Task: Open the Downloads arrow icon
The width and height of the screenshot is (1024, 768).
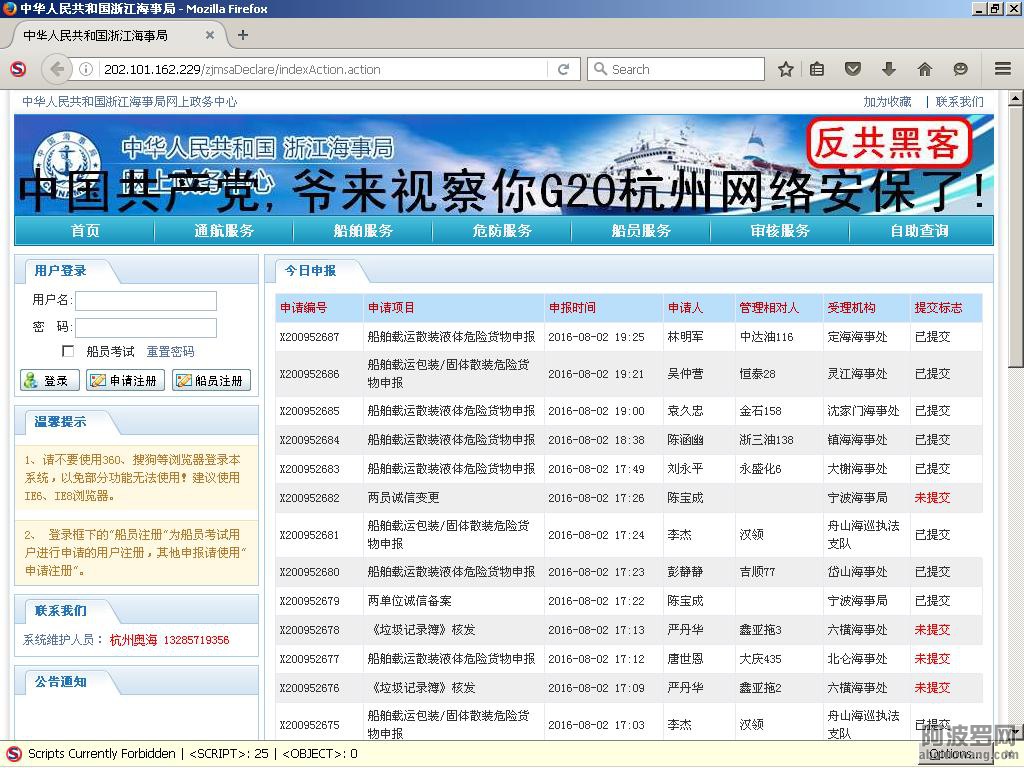Action: [888, 69]
